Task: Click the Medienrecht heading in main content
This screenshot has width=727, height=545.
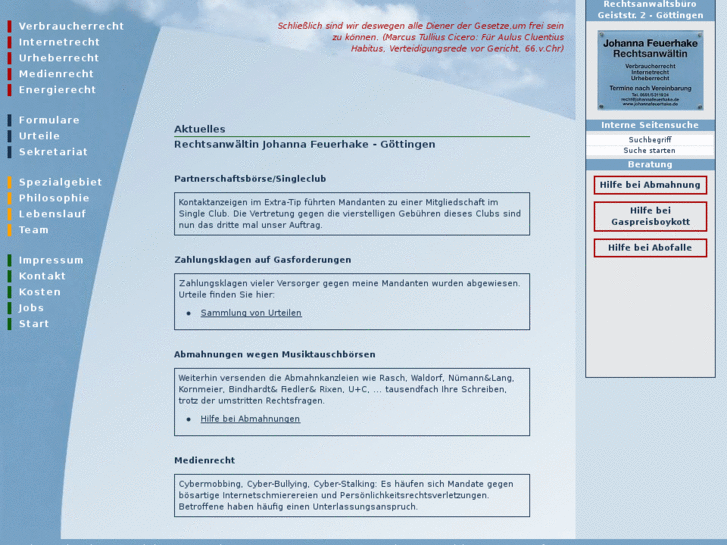Action: point(204,460)
